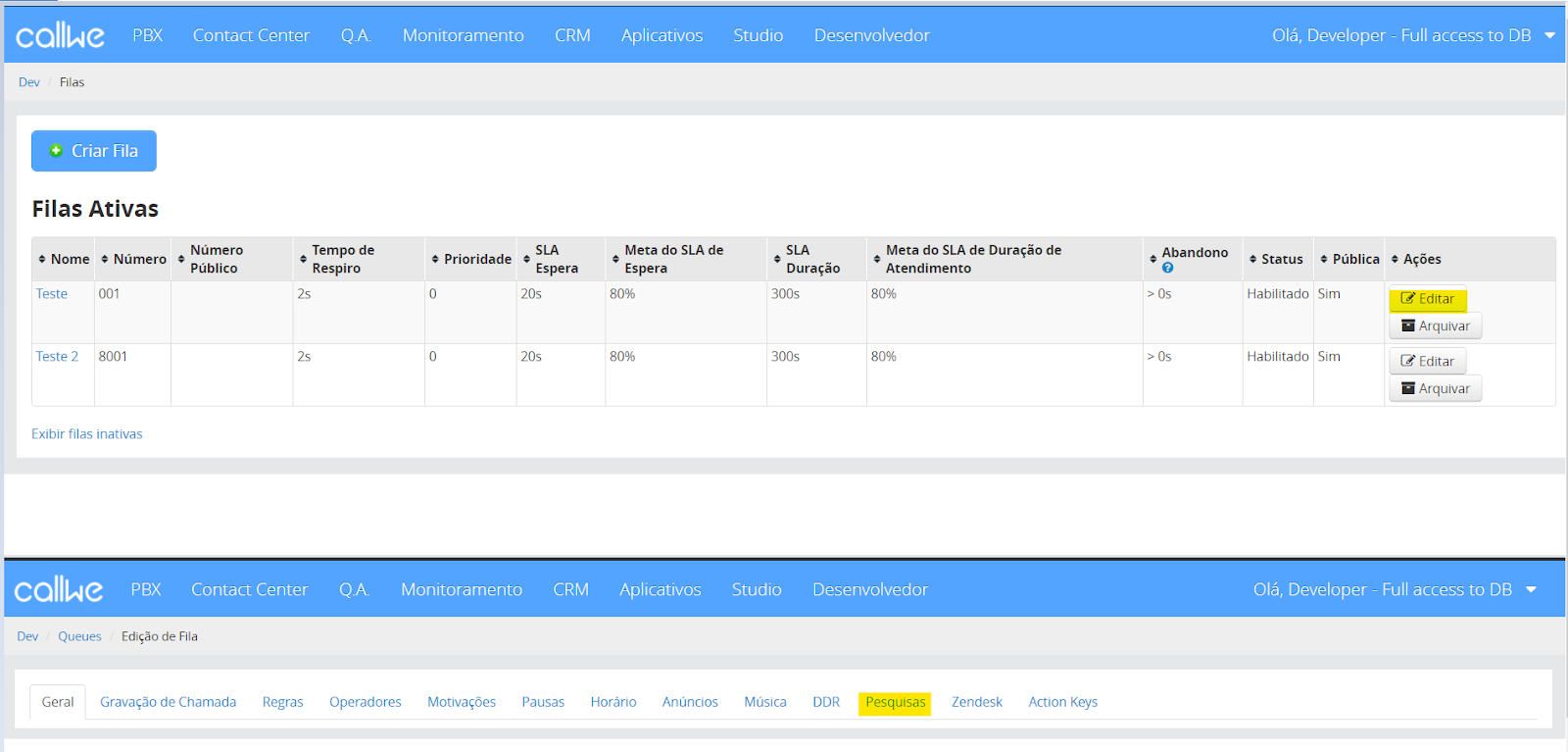Open the Contact Center menu in top navbar

click(x=251, y=35)
